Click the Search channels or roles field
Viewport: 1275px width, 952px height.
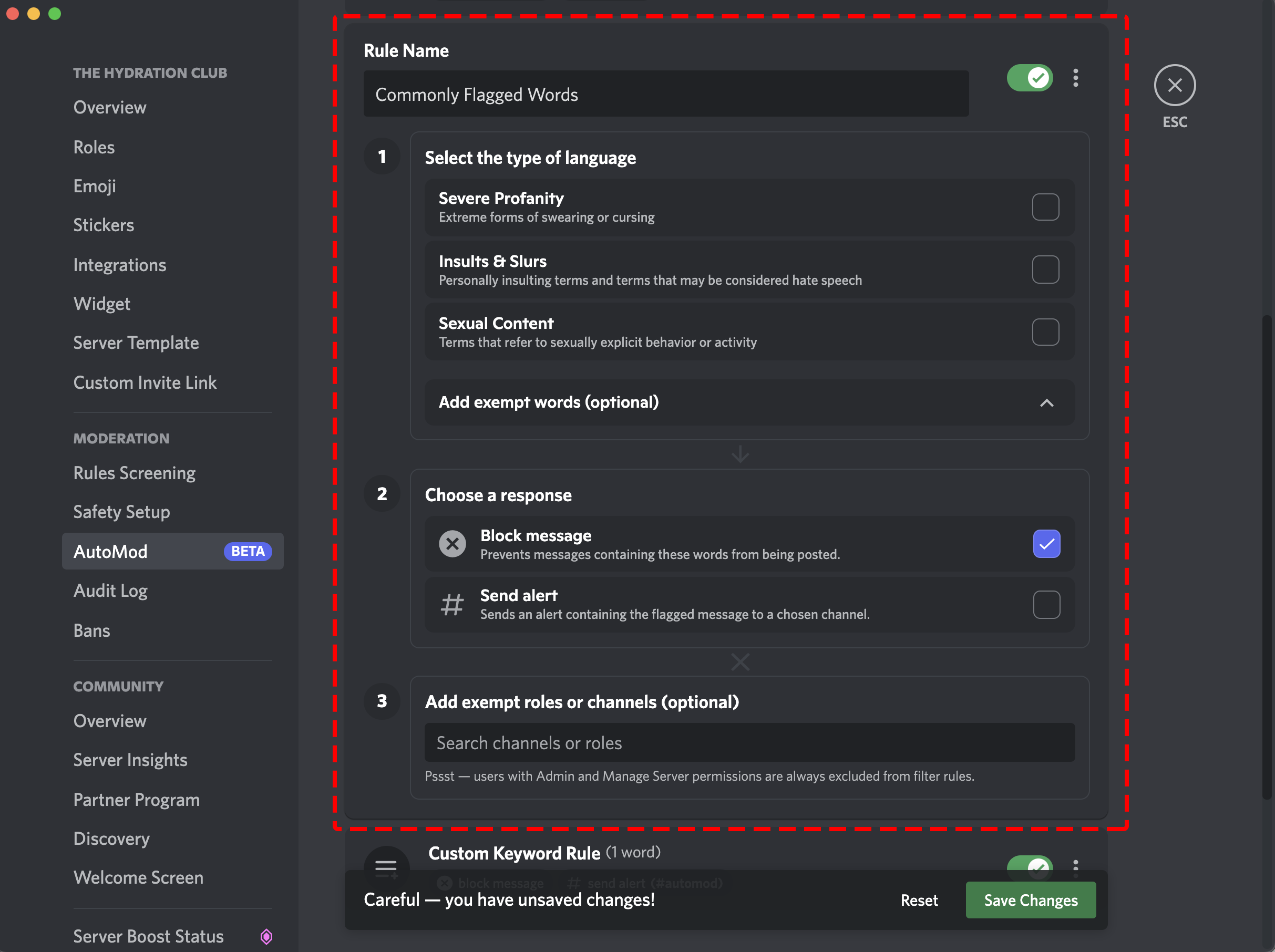749,743
